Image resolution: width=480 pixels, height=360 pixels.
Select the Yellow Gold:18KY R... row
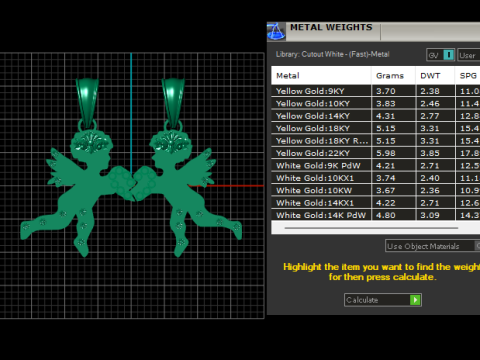pyautogui.click(x=376, y=141)
